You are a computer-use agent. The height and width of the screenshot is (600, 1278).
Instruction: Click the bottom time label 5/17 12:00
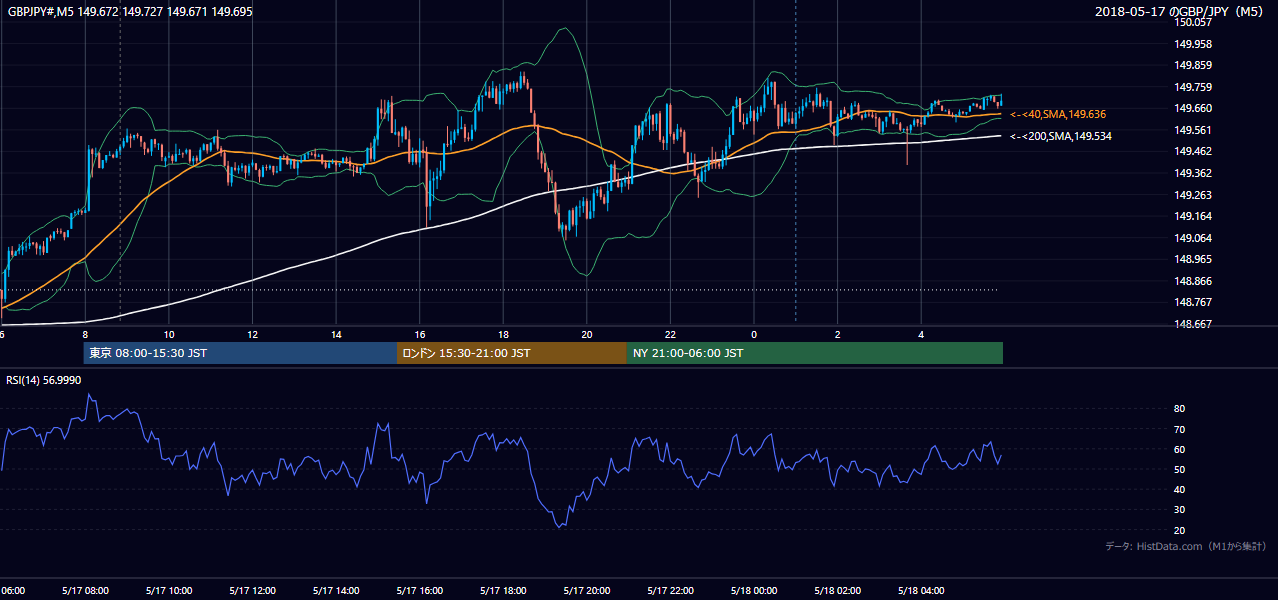[x=253, y=591]
